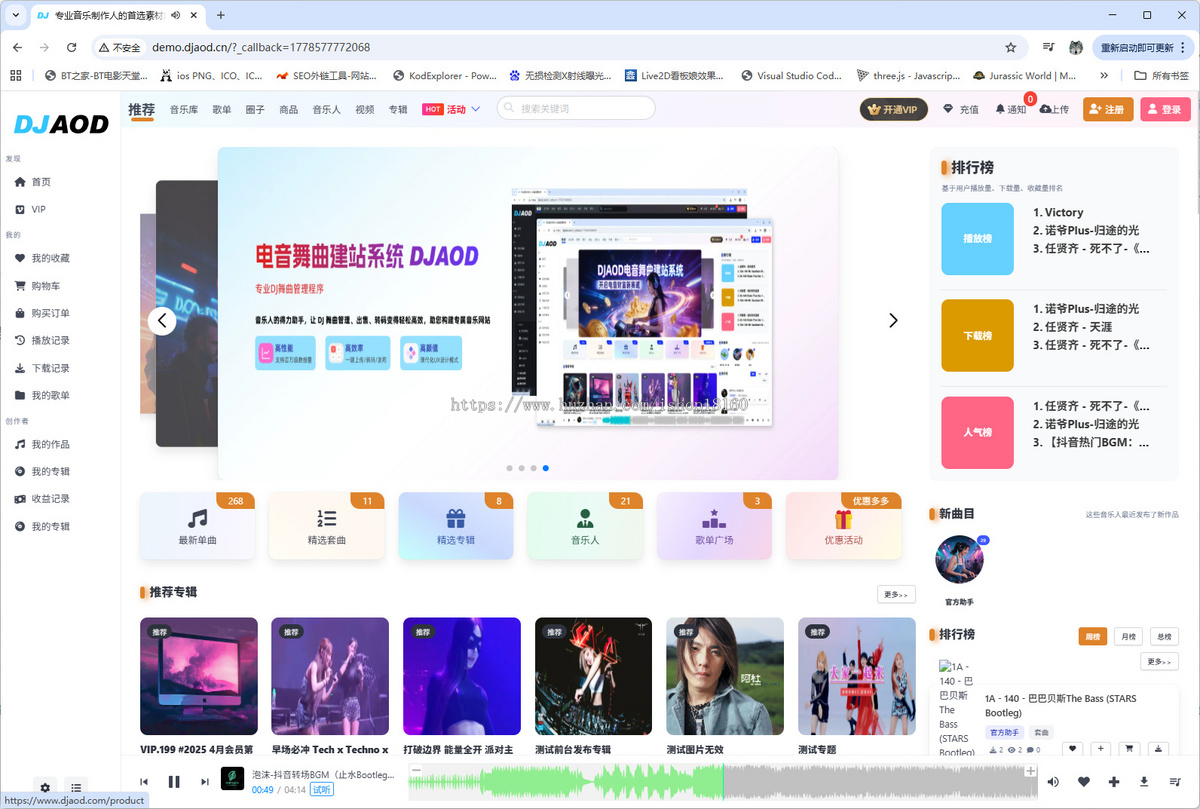
Task: Open 歌单广场 category card
Action: [x=714, y=526]
